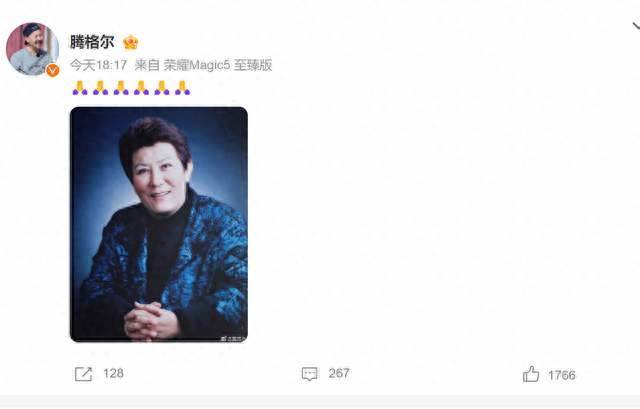Click the 1766 likes count
Image resolution: width=640 pixels, height=409 pixels.
[x=562, y=375]
